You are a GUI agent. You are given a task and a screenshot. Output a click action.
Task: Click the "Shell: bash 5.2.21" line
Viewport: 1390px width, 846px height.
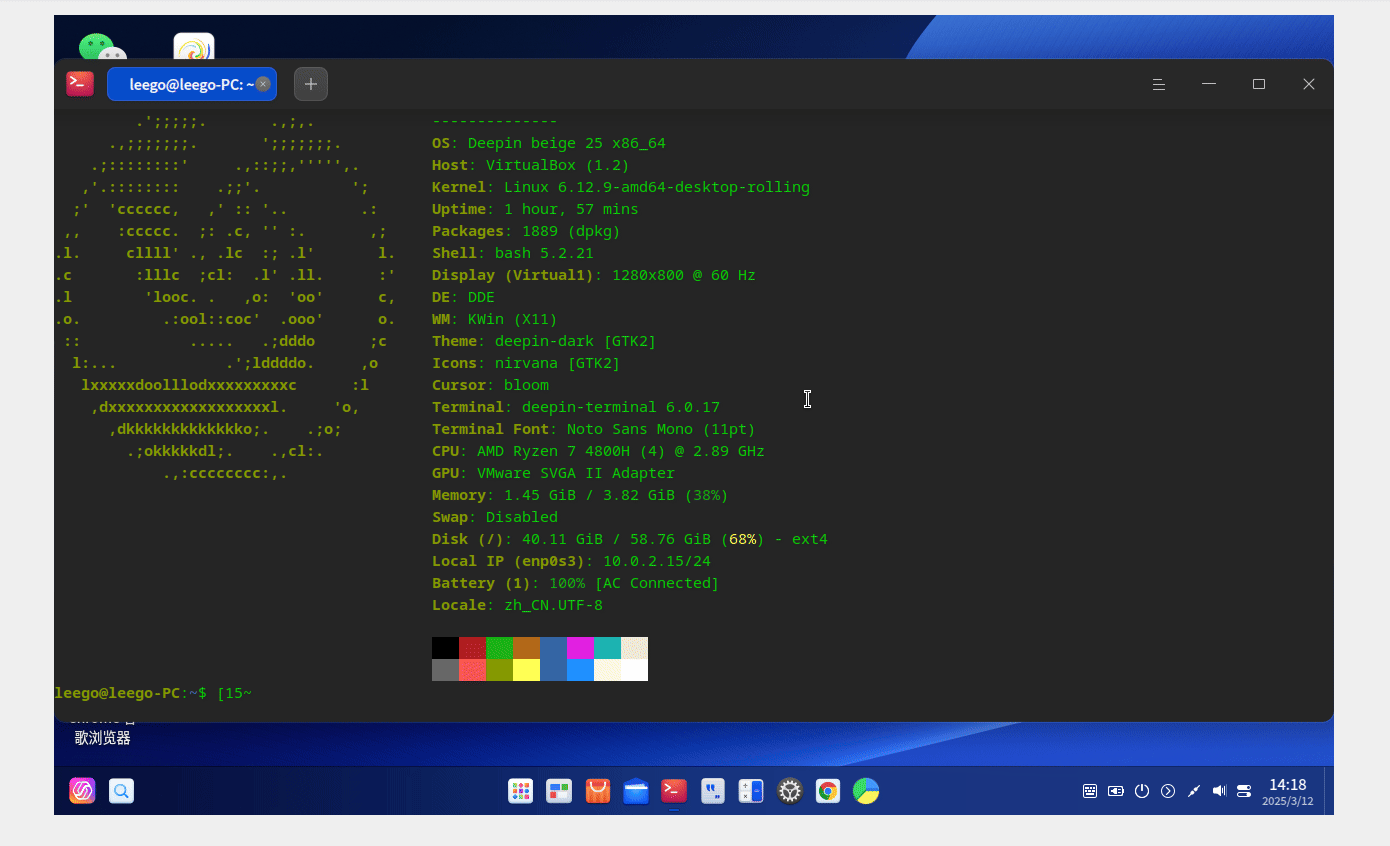(513, 253)
